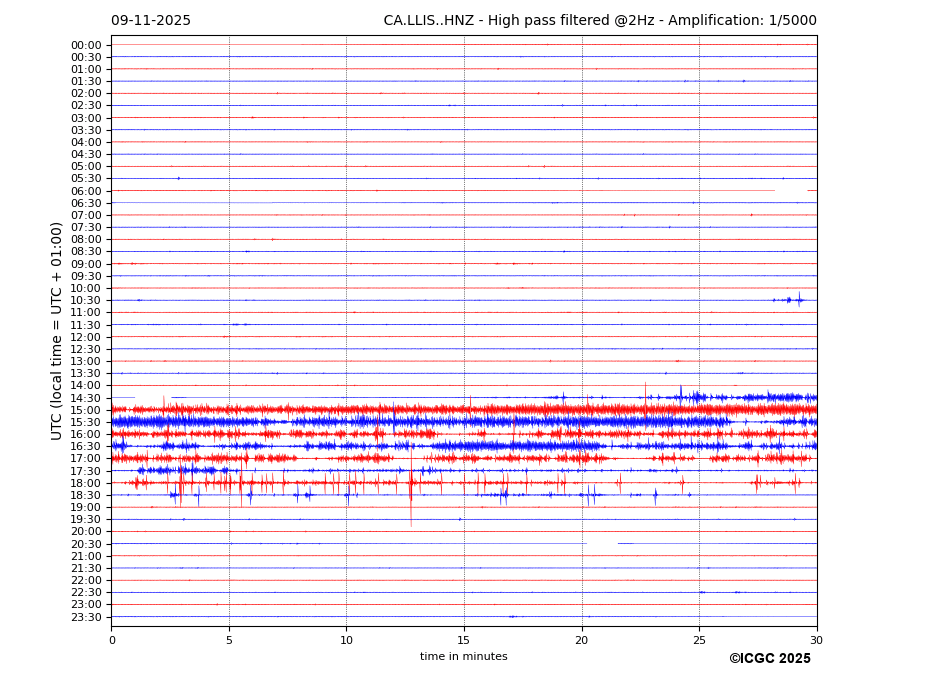Click the seismic spike at end of 10:30 trace
927x696 pixels.
click(x=798, y=298)
